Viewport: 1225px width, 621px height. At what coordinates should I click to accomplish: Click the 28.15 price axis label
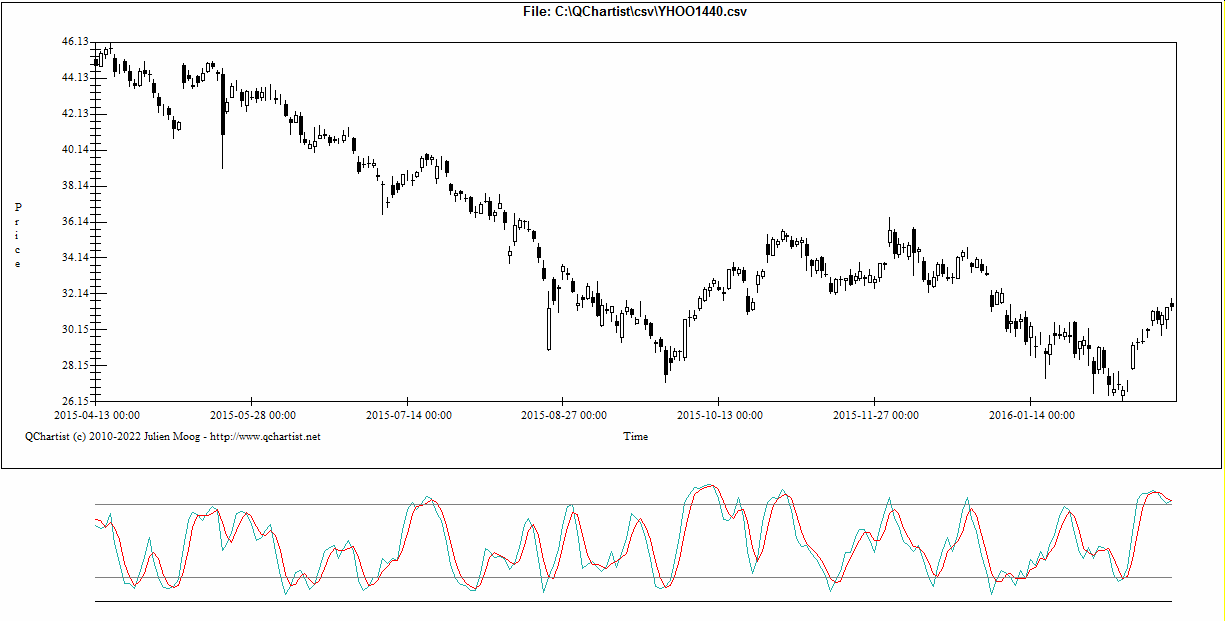75,366
